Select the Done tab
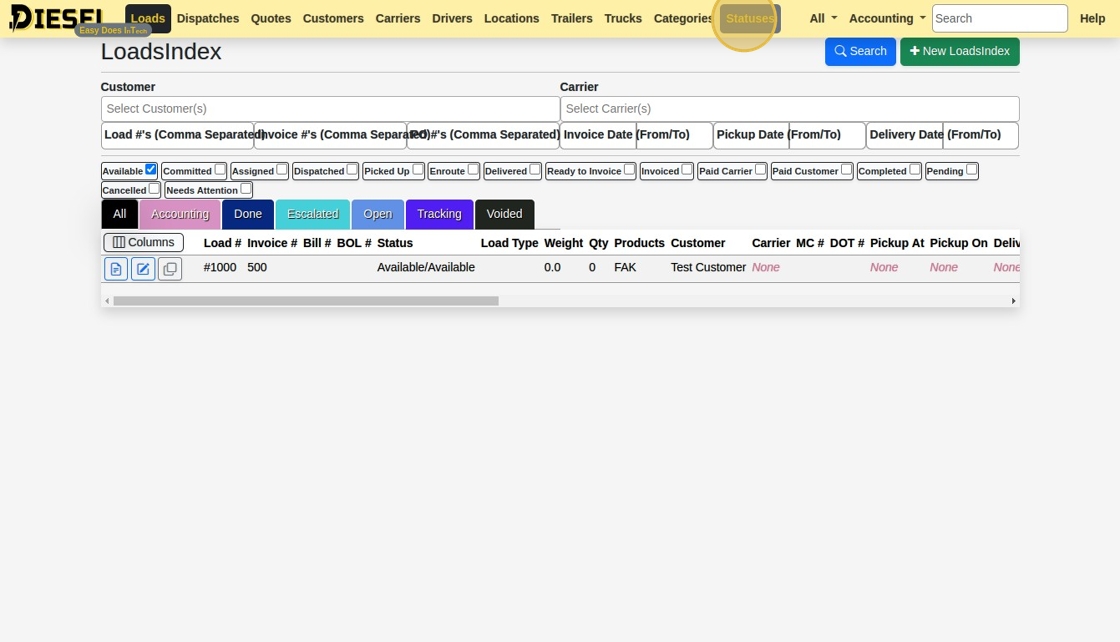 (x=248, y=214)
